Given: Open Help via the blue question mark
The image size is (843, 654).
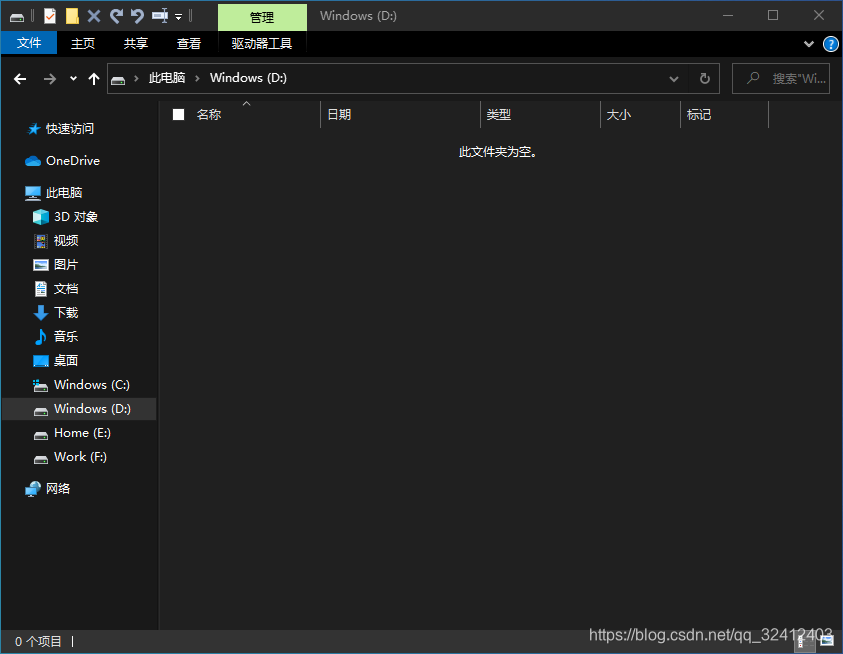Looking at the screenshot, I should tap(831, 44).
